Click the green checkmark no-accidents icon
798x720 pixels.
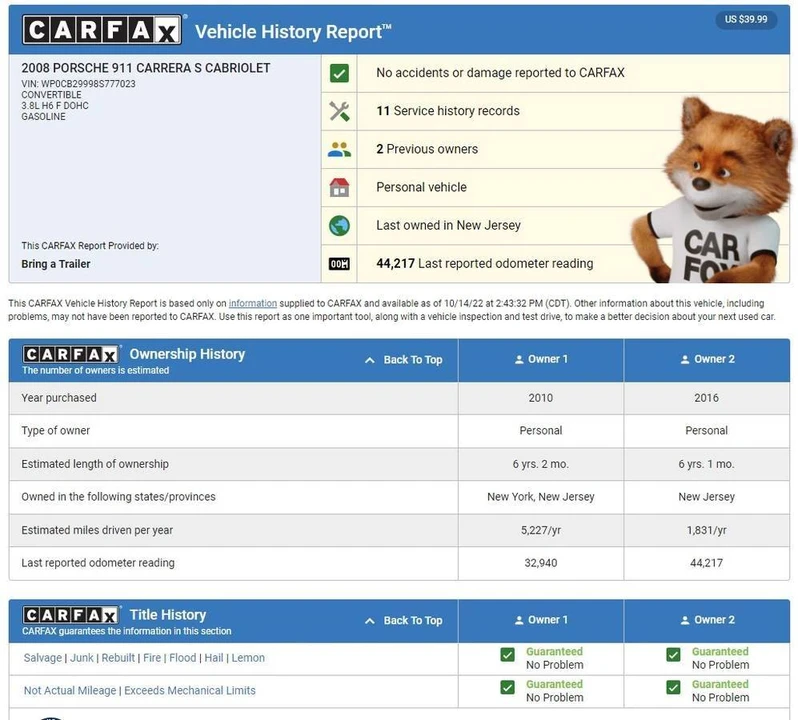pos(339,73)
